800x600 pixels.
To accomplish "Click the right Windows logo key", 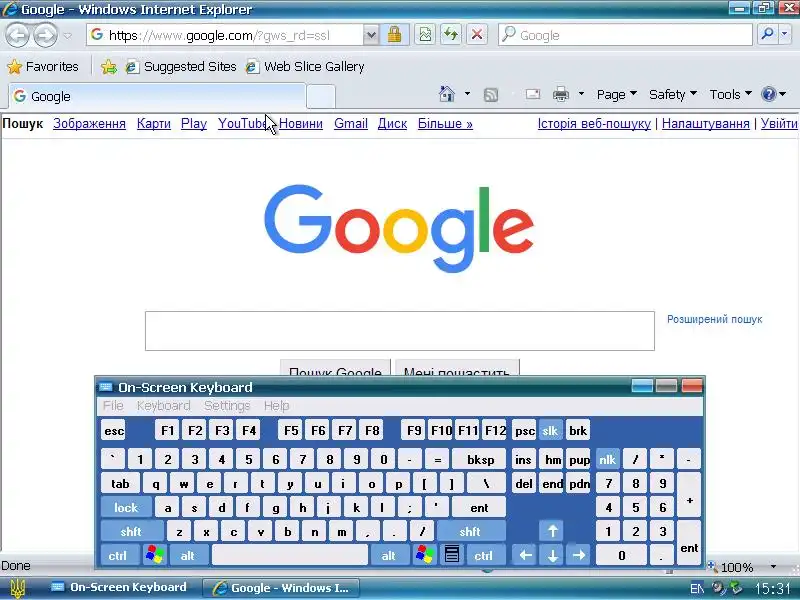I will click(x=424, y=555).
